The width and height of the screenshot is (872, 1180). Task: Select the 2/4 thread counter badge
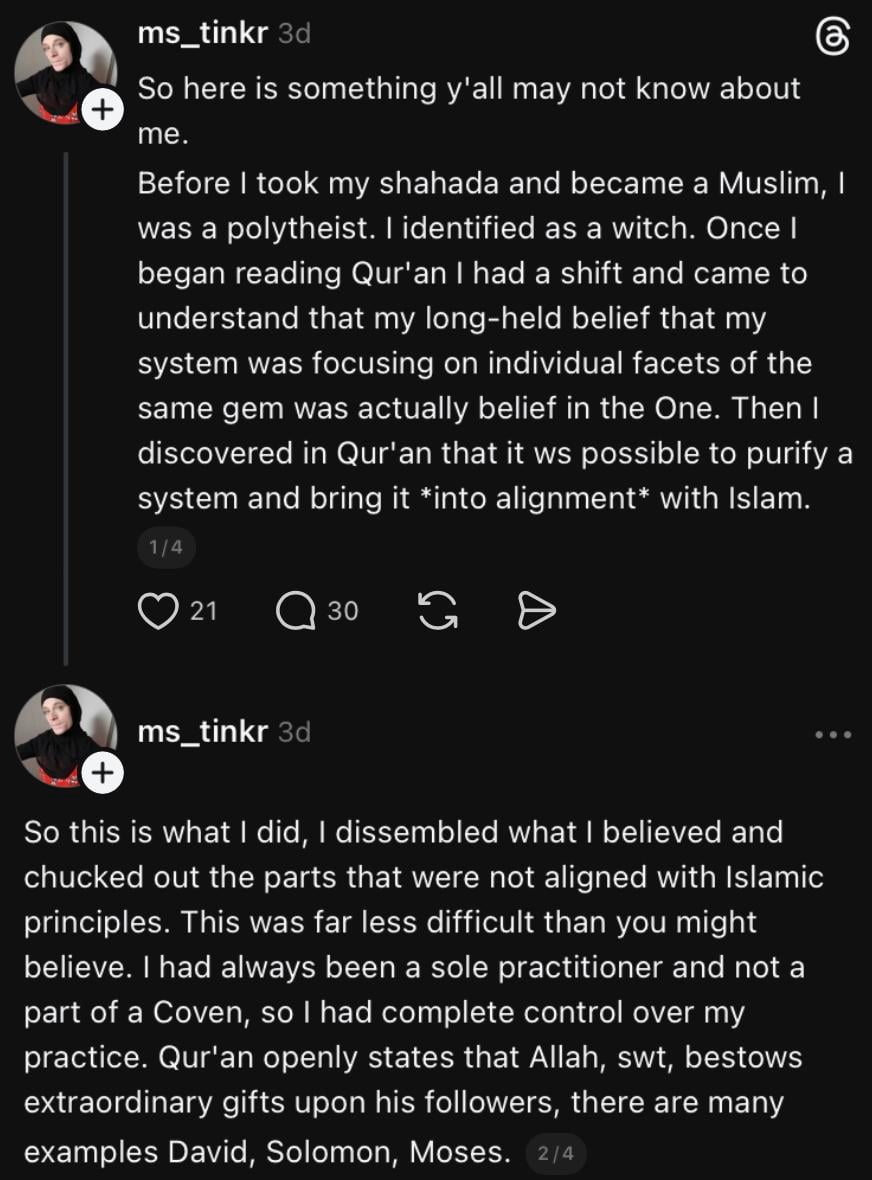pyautogui.click(x=556, y=1153)
